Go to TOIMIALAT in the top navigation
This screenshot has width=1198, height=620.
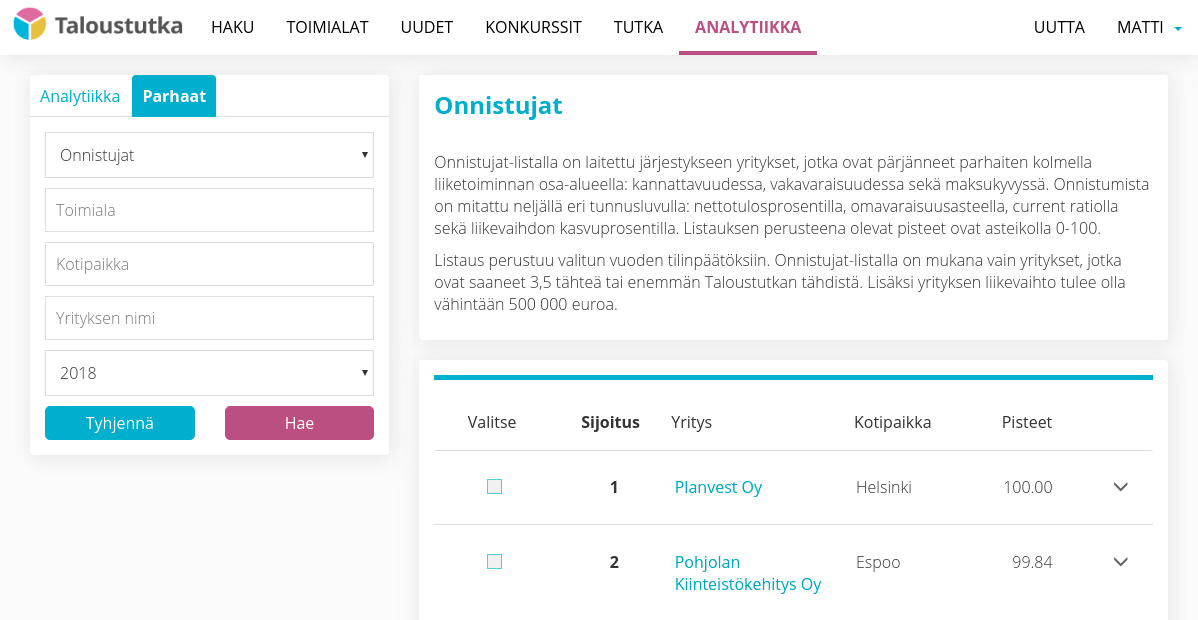(327, 27)
